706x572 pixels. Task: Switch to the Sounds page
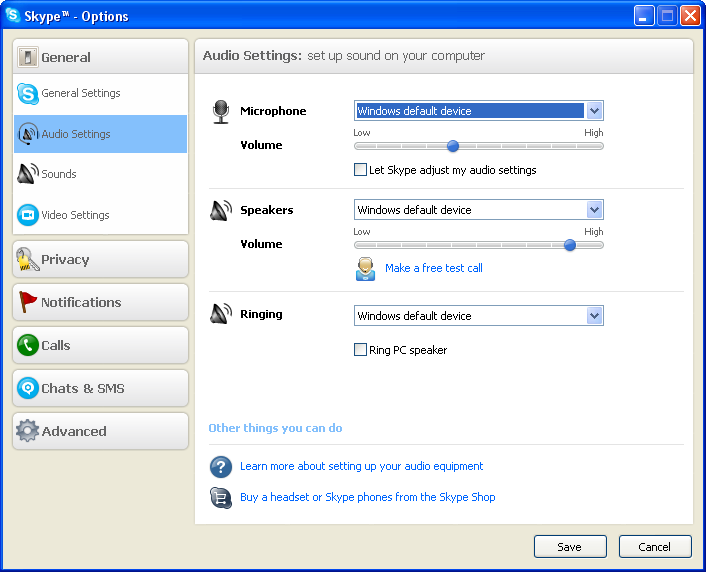pyautogui.click(x=100, y=174)
